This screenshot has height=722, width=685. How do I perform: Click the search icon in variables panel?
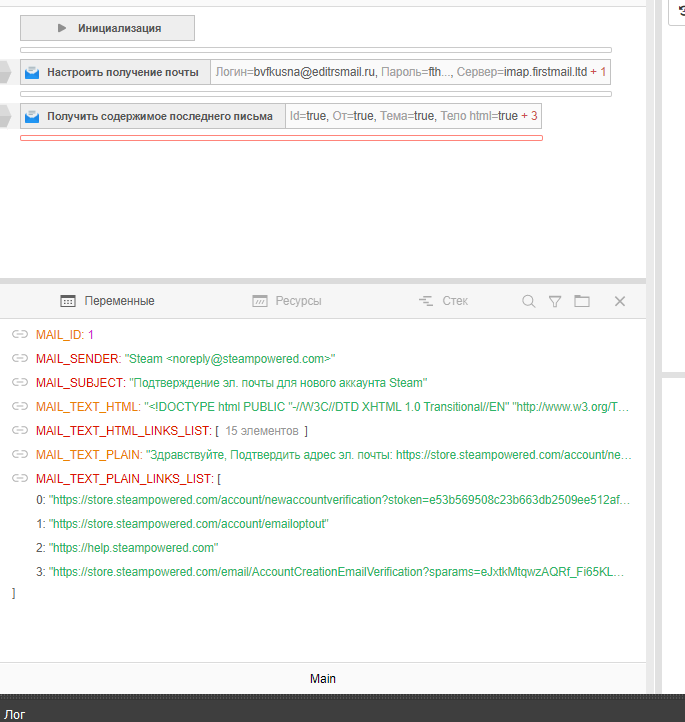point(529,301)
